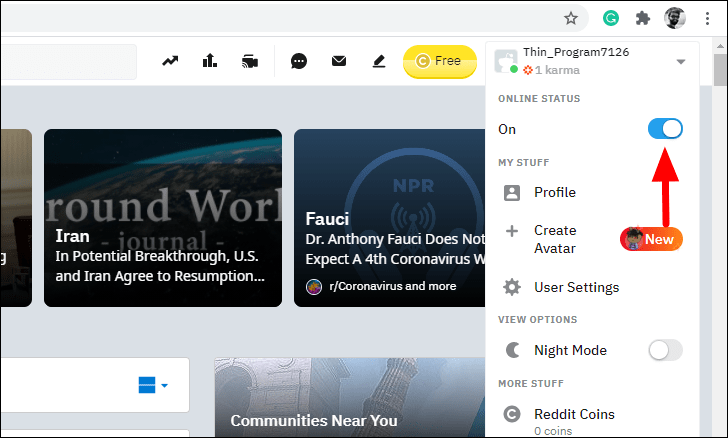
Task: Click the '1 karma' text
Action: click(x=557, y=70)
